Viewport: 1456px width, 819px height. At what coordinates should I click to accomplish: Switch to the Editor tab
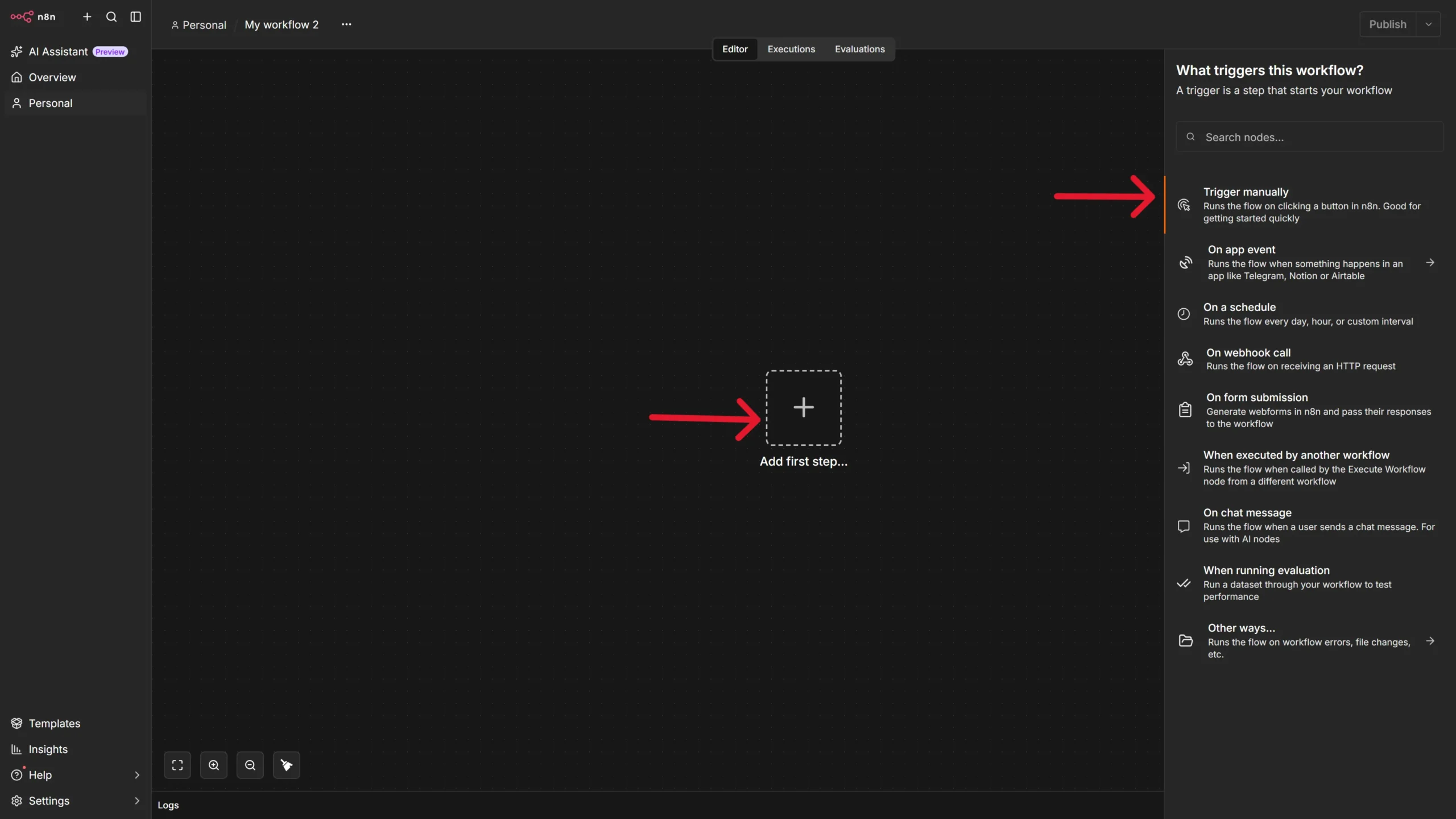(x=735, y=49)
